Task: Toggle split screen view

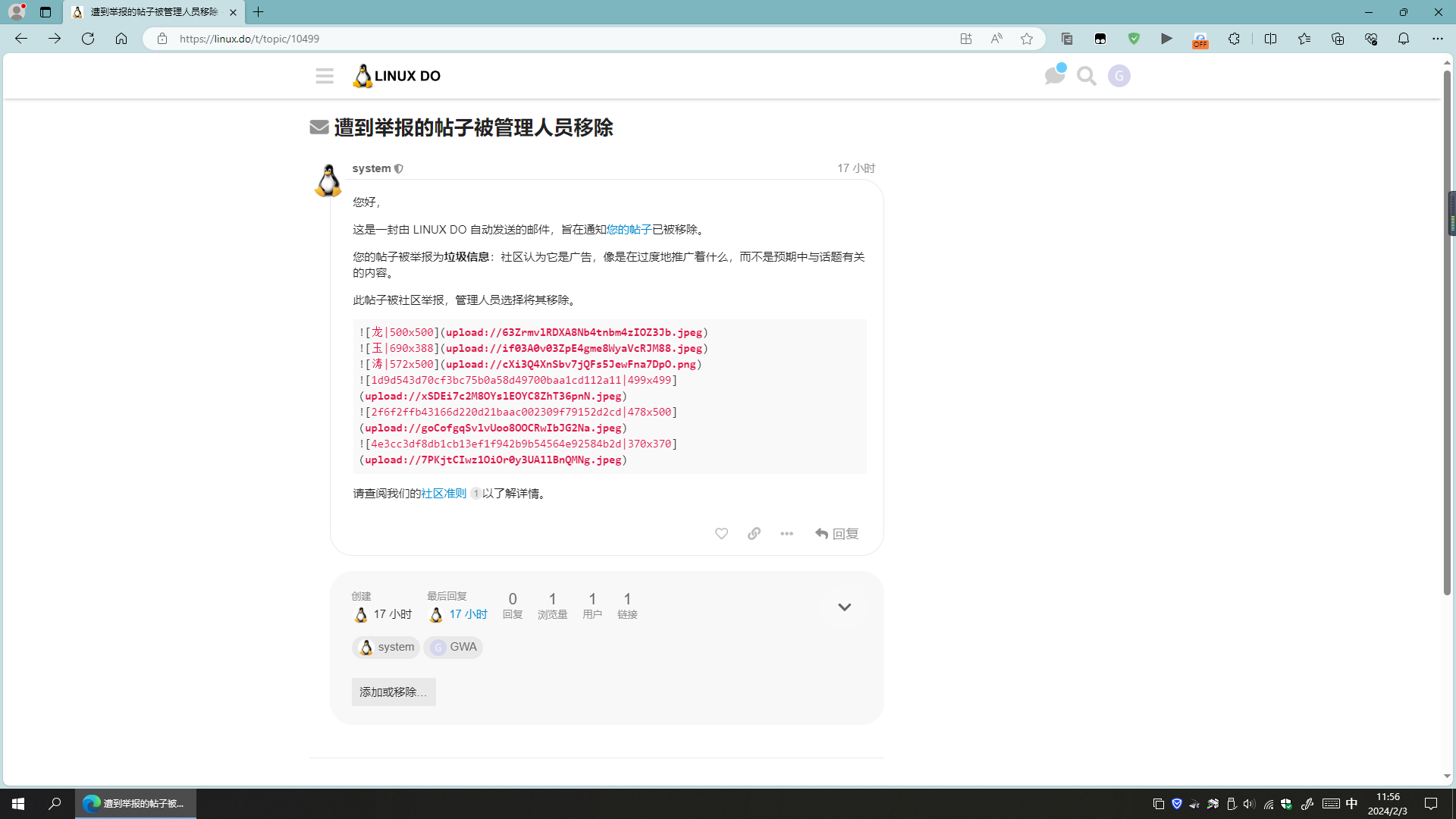Action: click(x=1271, y=39)
